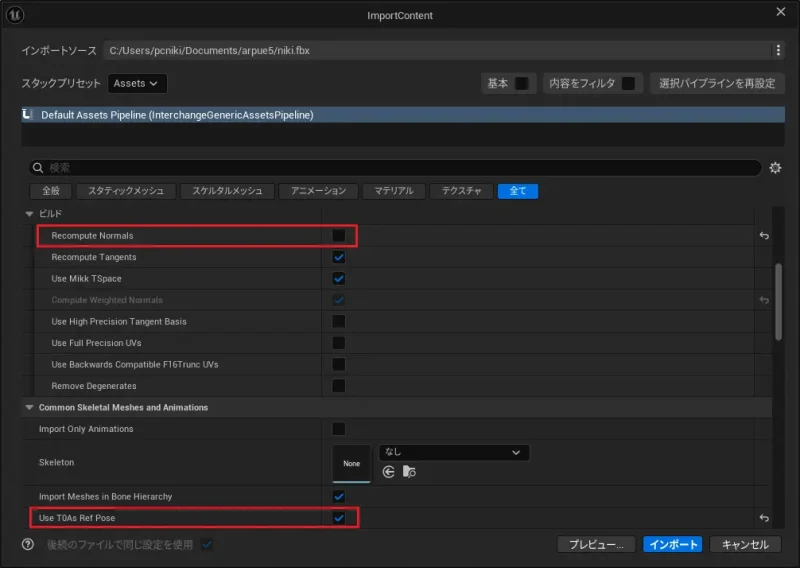Reset Compute Weighted Normals to default
800x568 pixels.
764,300
